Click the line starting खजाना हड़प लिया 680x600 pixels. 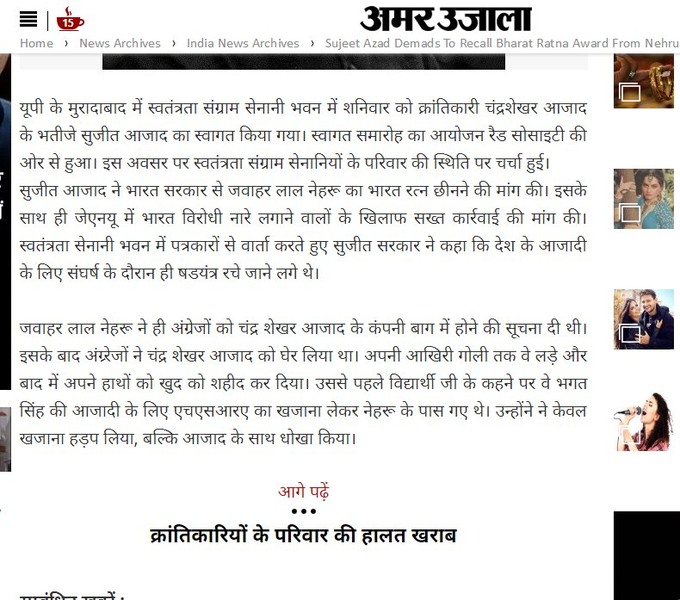[187, 438]
